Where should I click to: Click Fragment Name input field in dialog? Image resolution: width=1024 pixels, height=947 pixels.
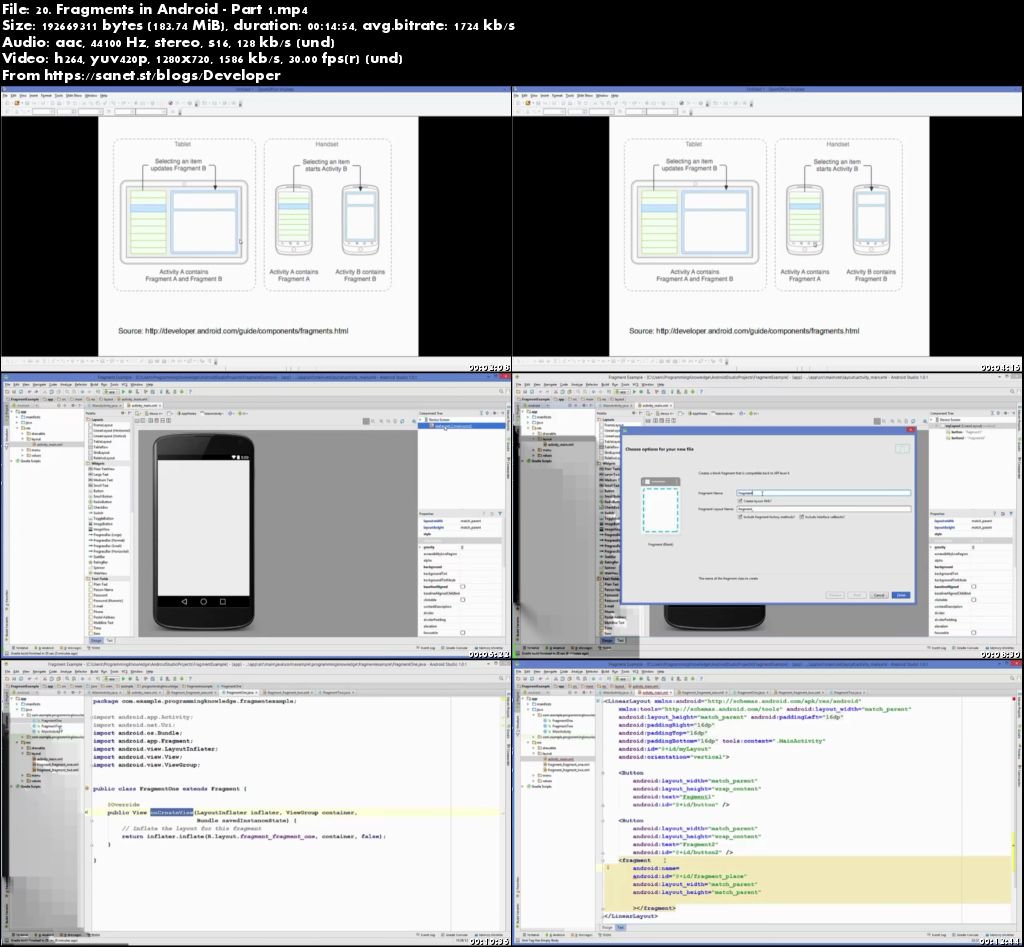[824, 493]
